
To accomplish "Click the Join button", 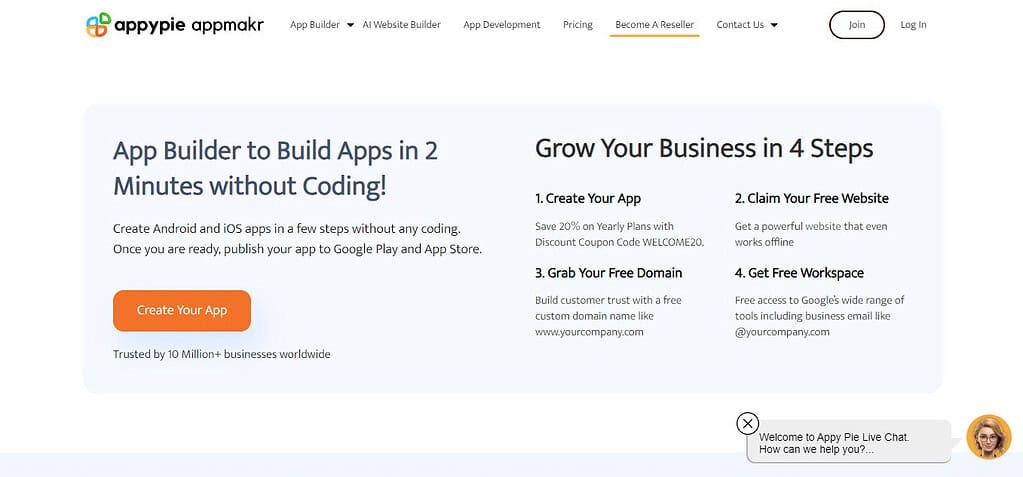I will (x=857, y=25).
